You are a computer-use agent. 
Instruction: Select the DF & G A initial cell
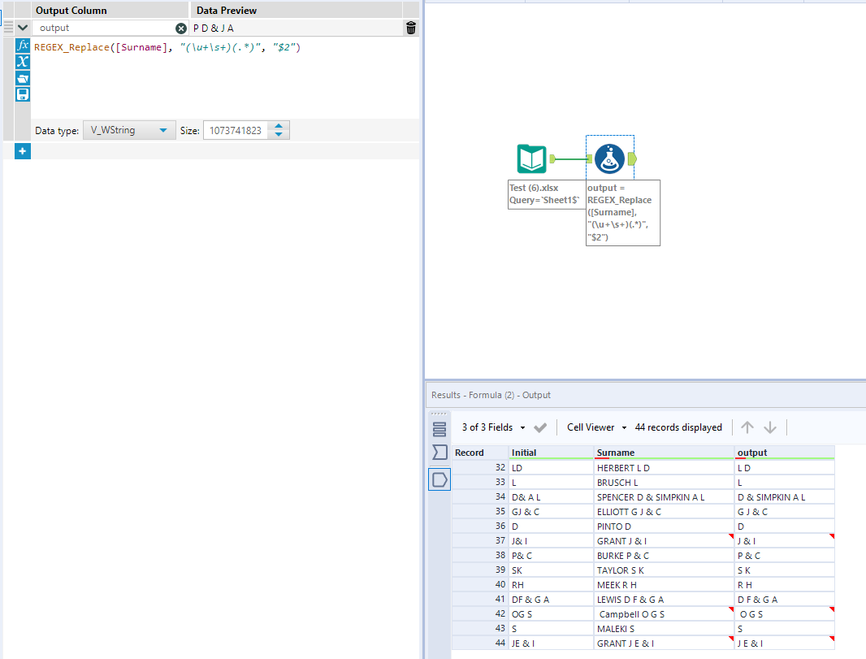pyautogui.click(x=551, y=599)
